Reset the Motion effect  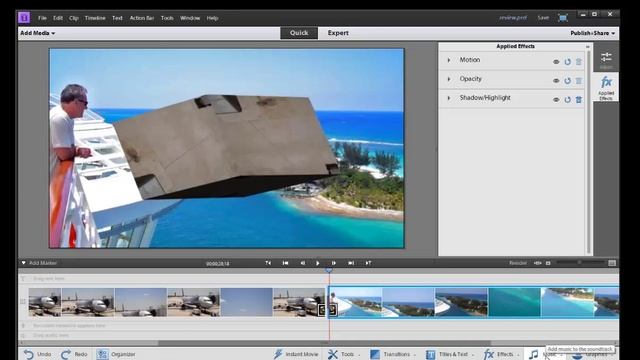pos(567,62)
